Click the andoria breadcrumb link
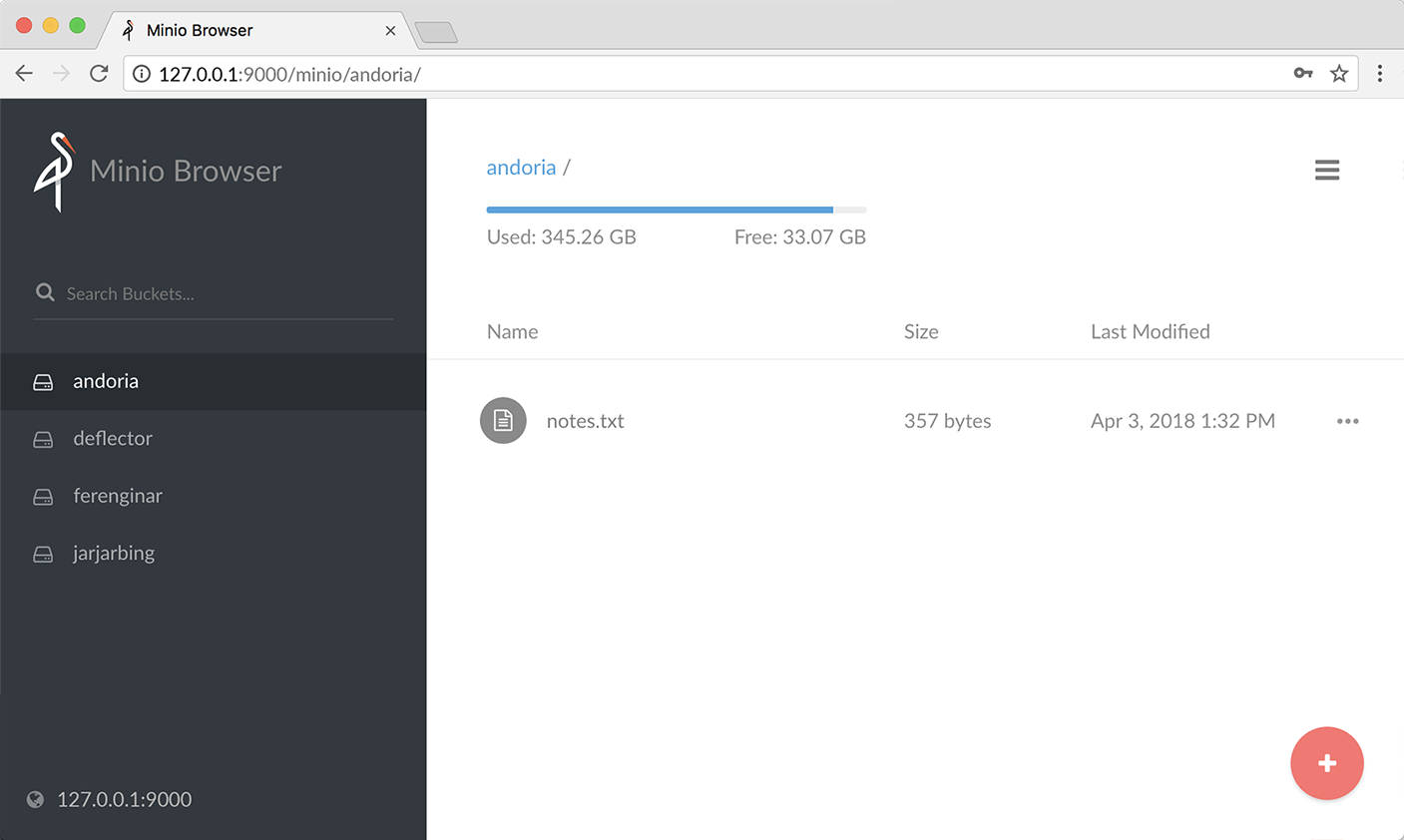 click(x=521, y=168)
